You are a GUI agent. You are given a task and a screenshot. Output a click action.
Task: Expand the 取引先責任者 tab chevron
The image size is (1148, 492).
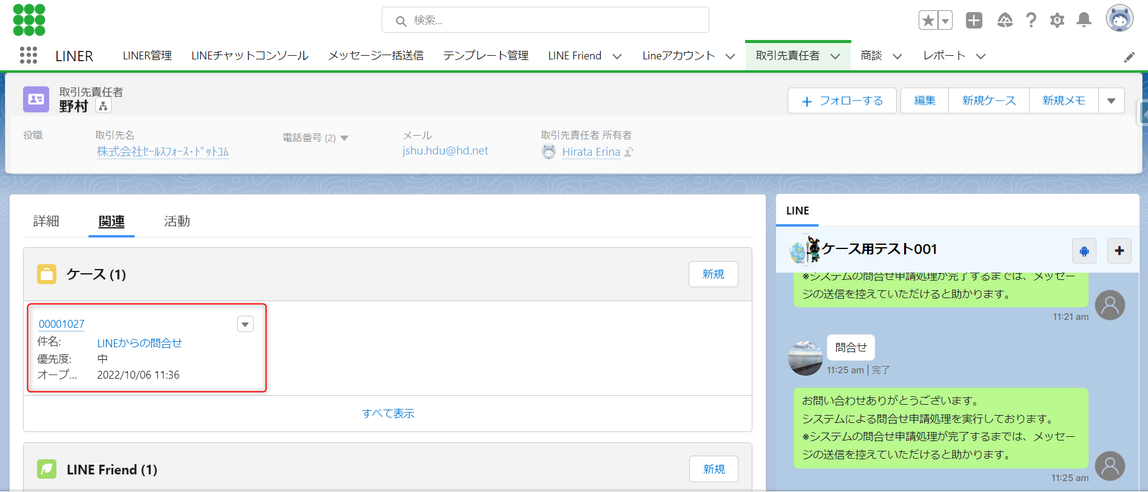[835, 56]
